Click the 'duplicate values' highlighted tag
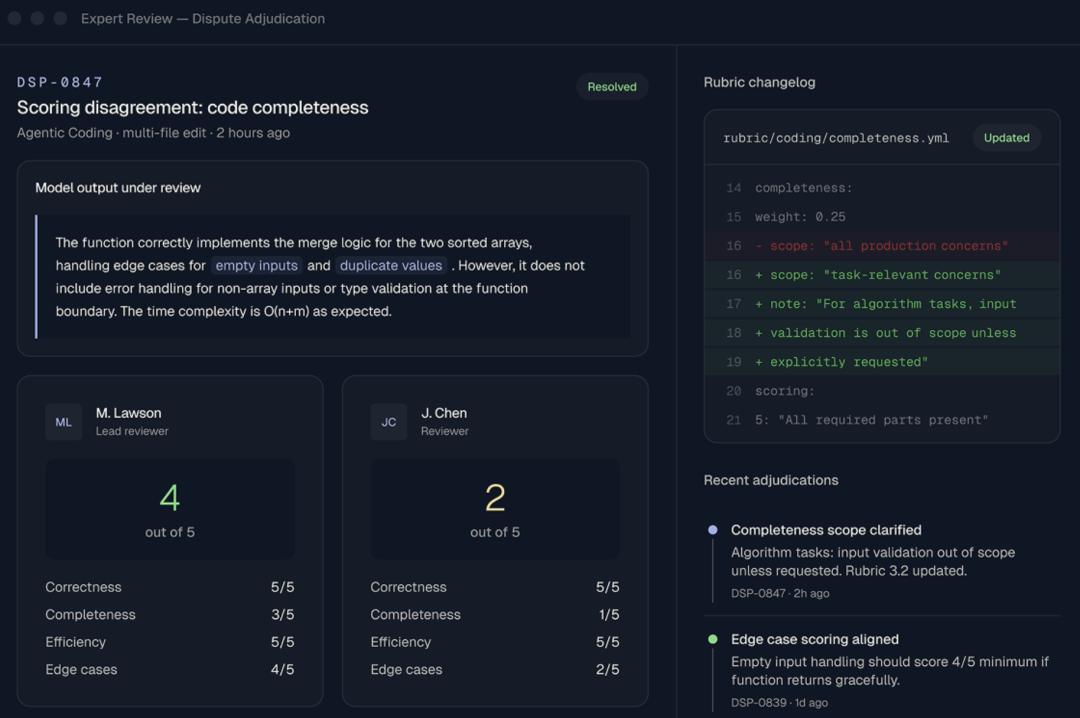This screenshot has height=718, width=1080. (391, 265)
